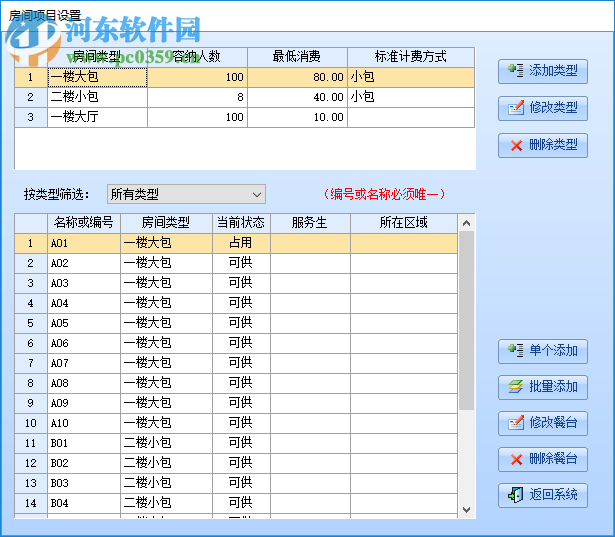Select room B04 in the list
This screenshot has height=537, width=615.
236,503
